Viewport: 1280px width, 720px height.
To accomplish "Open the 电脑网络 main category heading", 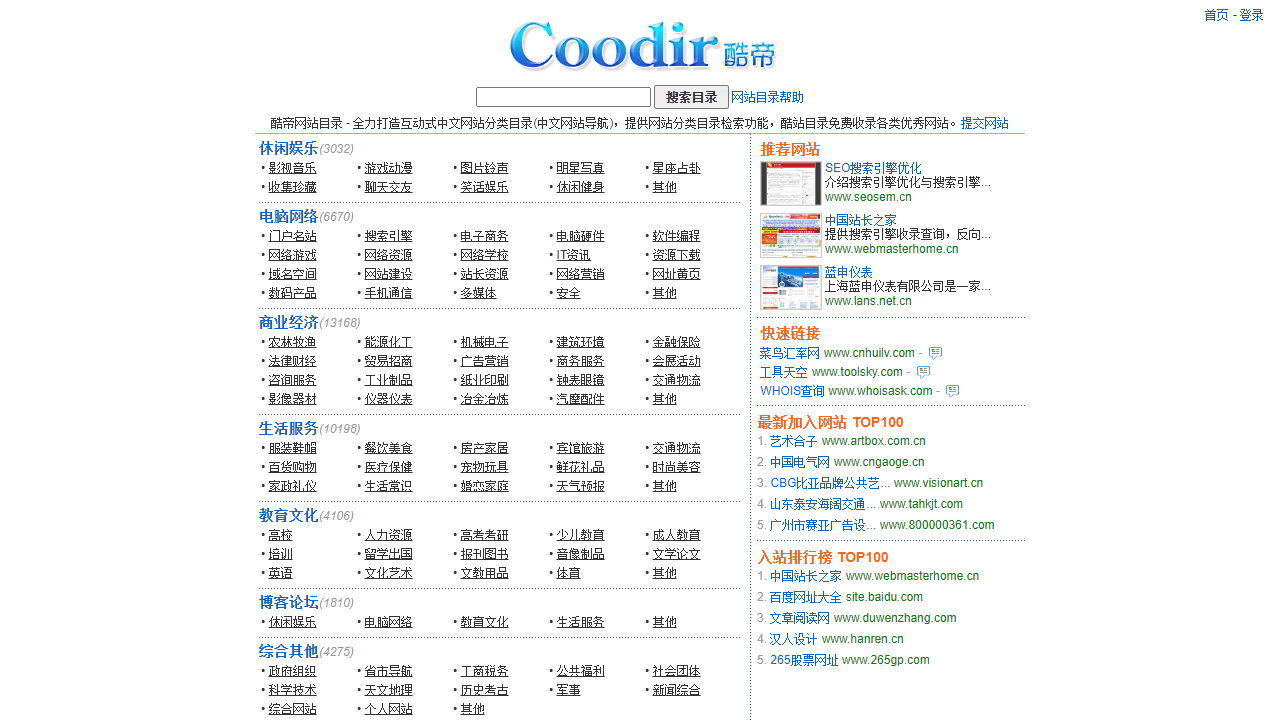I will (x=288, y=216).
